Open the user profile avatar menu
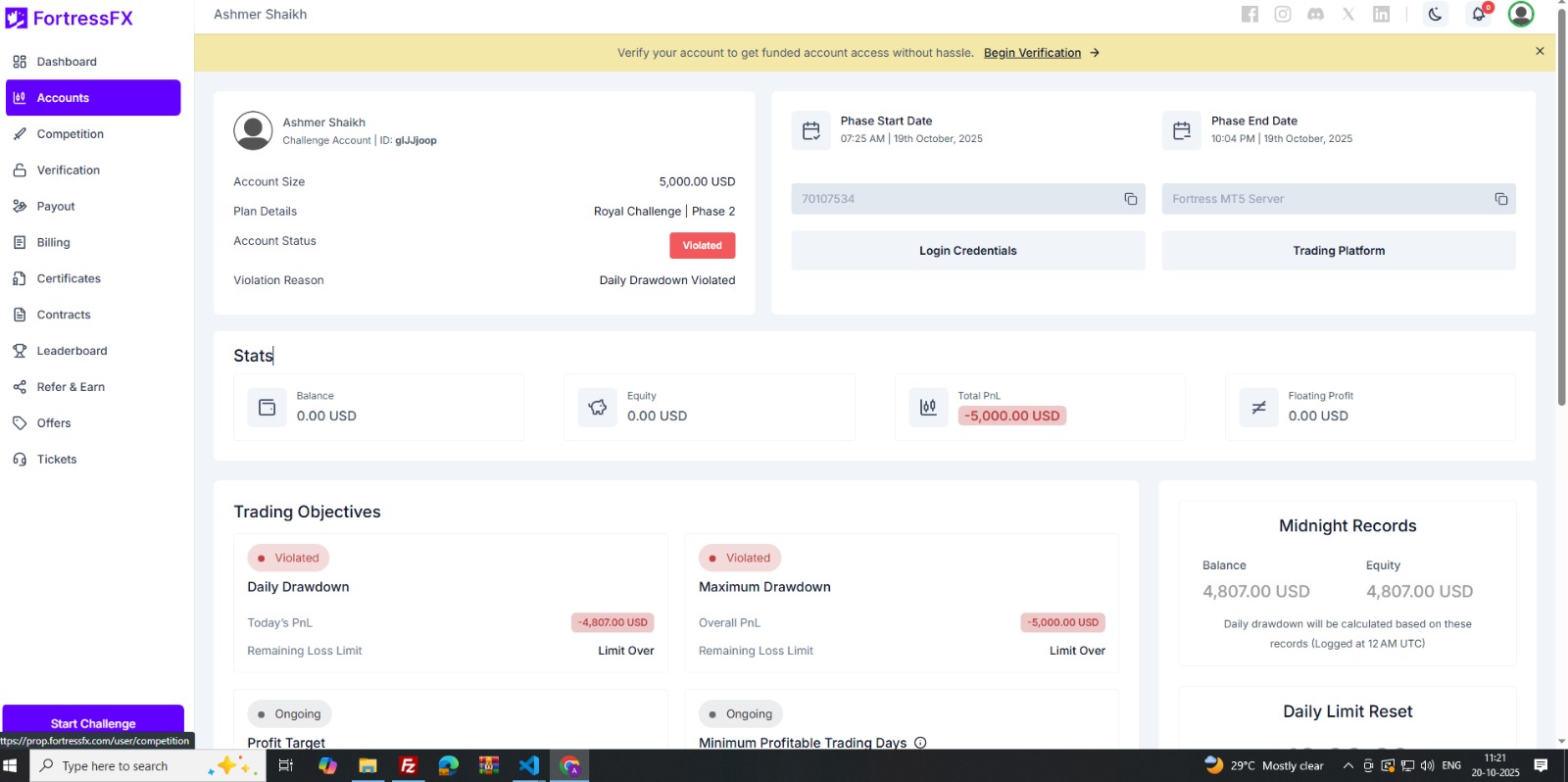The image size is (1568, 782). pos(1520,14)
